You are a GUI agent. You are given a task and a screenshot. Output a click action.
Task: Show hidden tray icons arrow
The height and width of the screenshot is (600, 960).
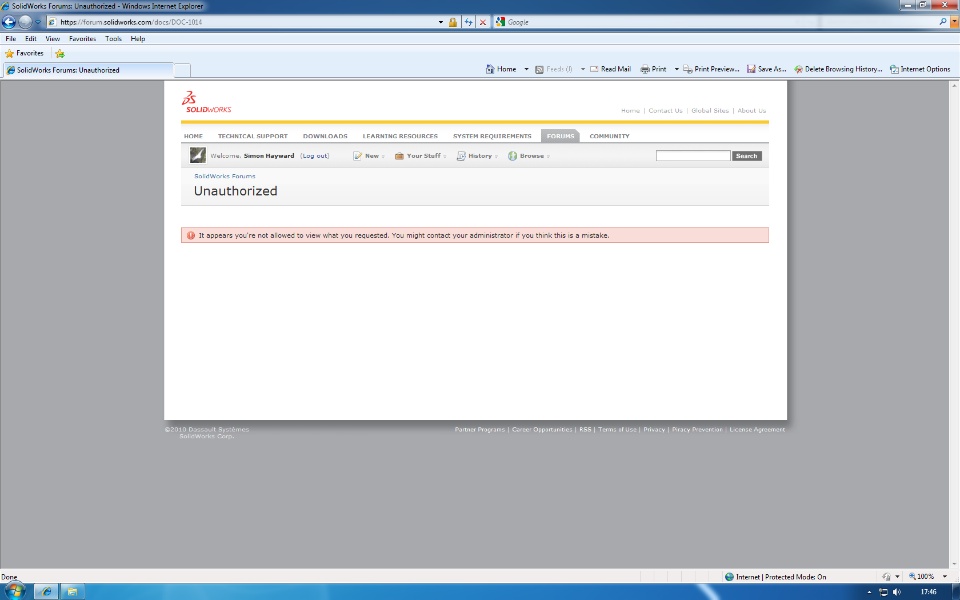pyautogui.click(x=869, y=593)
